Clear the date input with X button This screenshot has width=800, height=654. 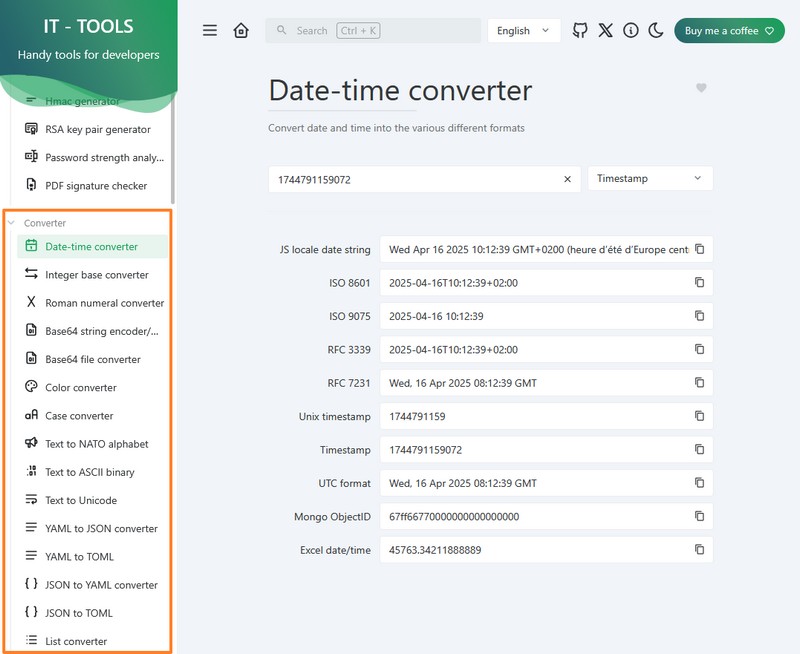click(567, 179)
